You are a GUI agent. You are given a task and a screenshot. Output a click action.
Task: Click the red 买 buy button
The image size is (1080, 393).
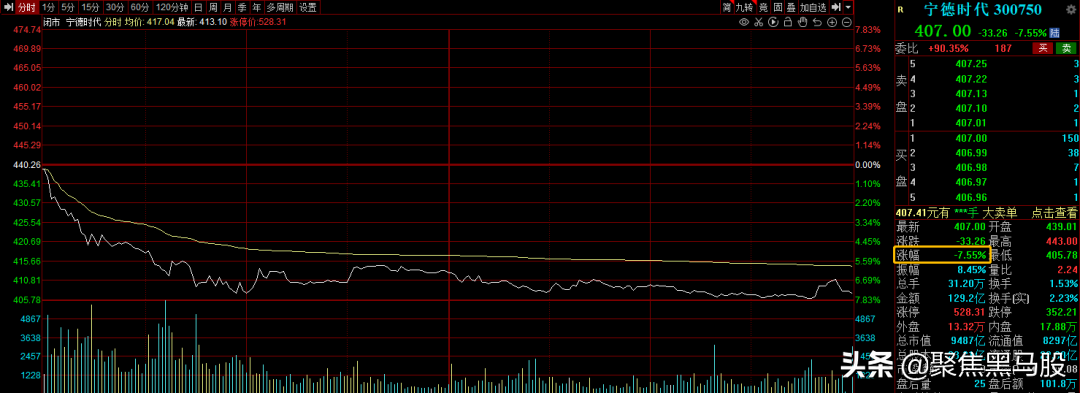1043,48
